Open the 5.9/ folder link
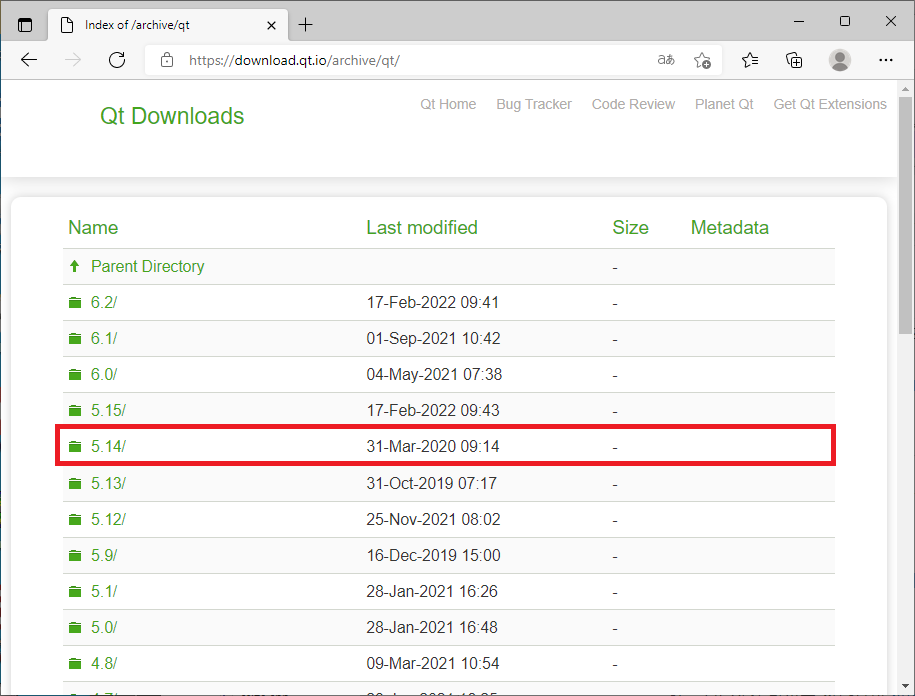Screen dimensions: 915x696 (104, 555)
